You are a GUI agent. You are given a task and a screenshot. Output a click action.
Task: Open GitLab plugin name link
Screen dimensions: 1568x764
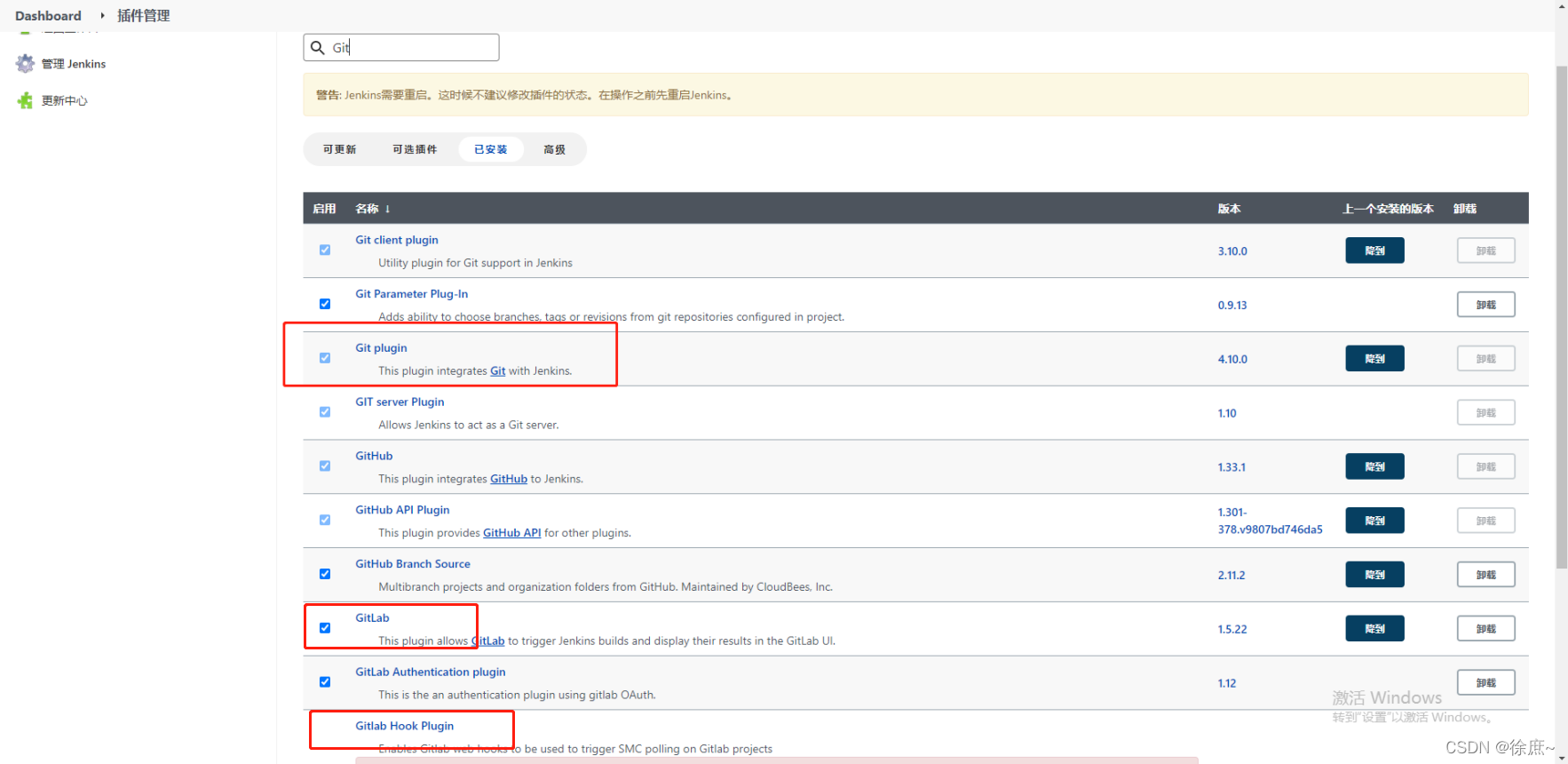pyautogui.click(x=372, y=618)
